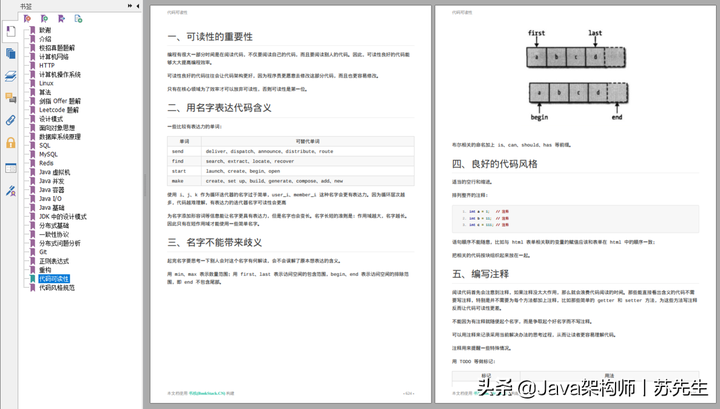Go to the Linux bookmark
Viewport: 720px width, 409px height.
[46, 84]
